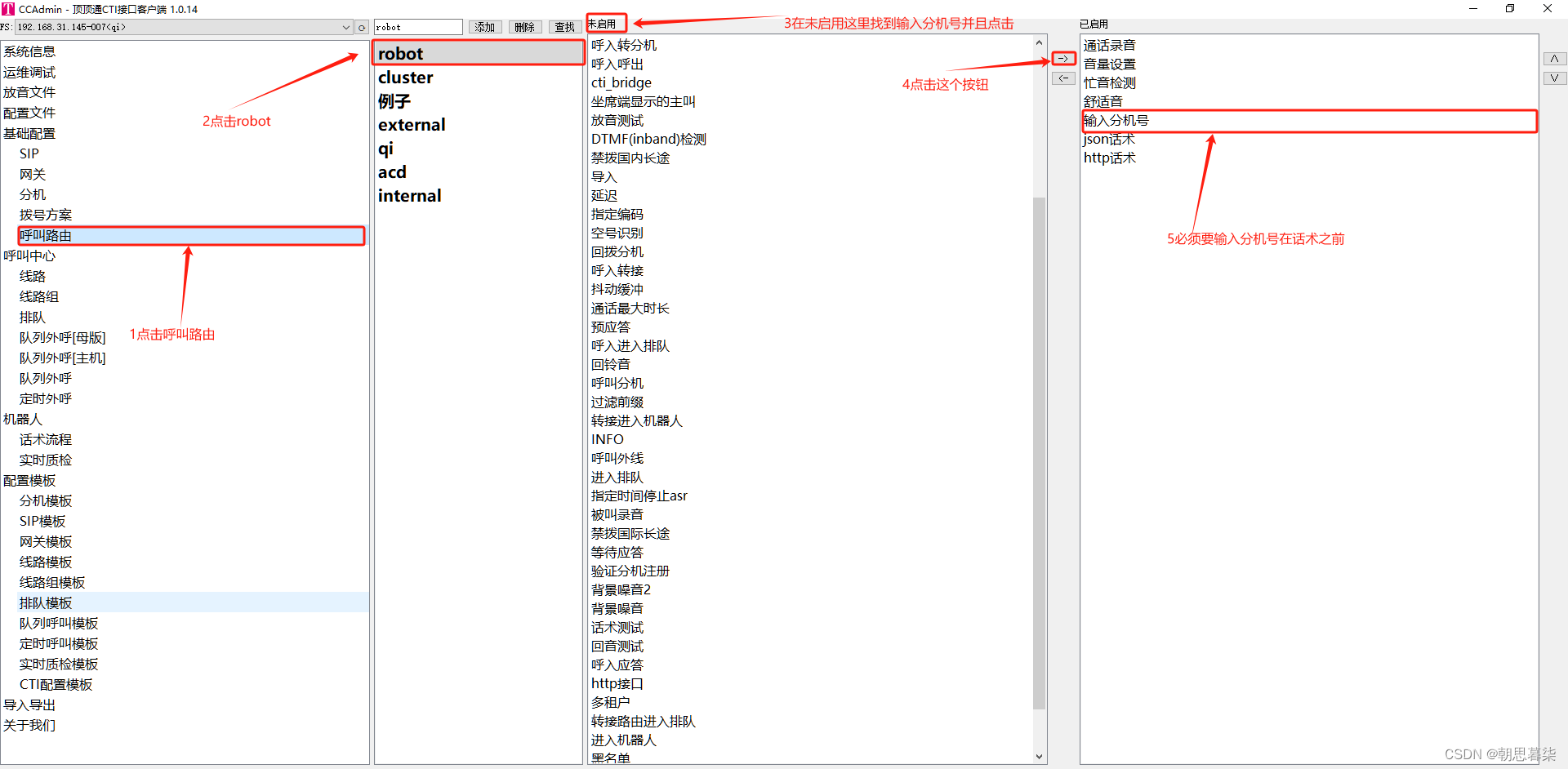
Task: Open 运维调试 in the navigation tree
Action: pos(29,73)
